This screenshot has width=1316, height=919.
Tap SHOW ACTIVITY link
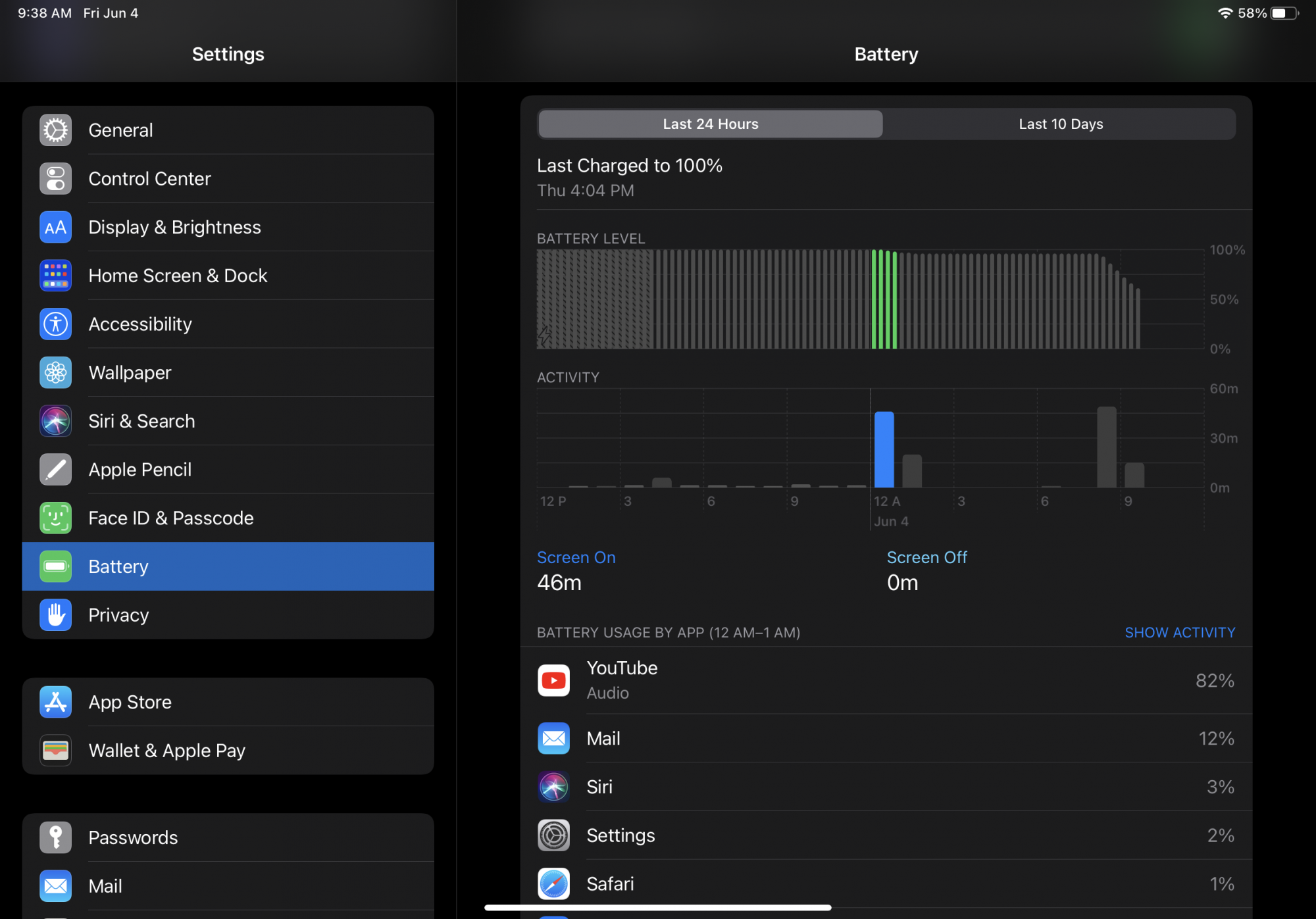tap(1179, 633)
